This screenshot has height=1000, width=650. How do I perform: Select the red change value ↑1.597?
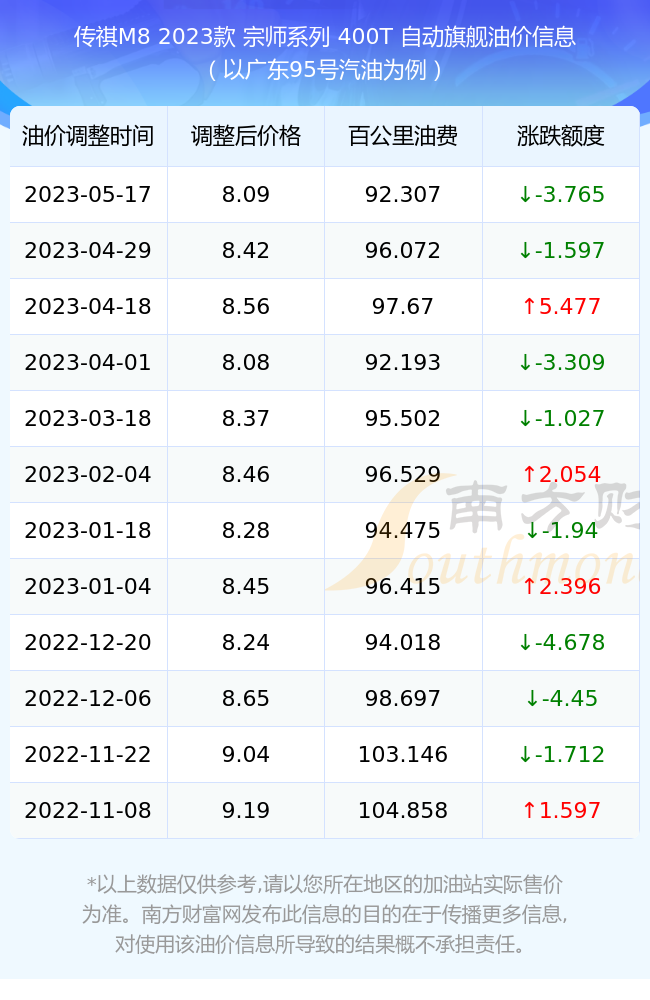pos(561,811)
